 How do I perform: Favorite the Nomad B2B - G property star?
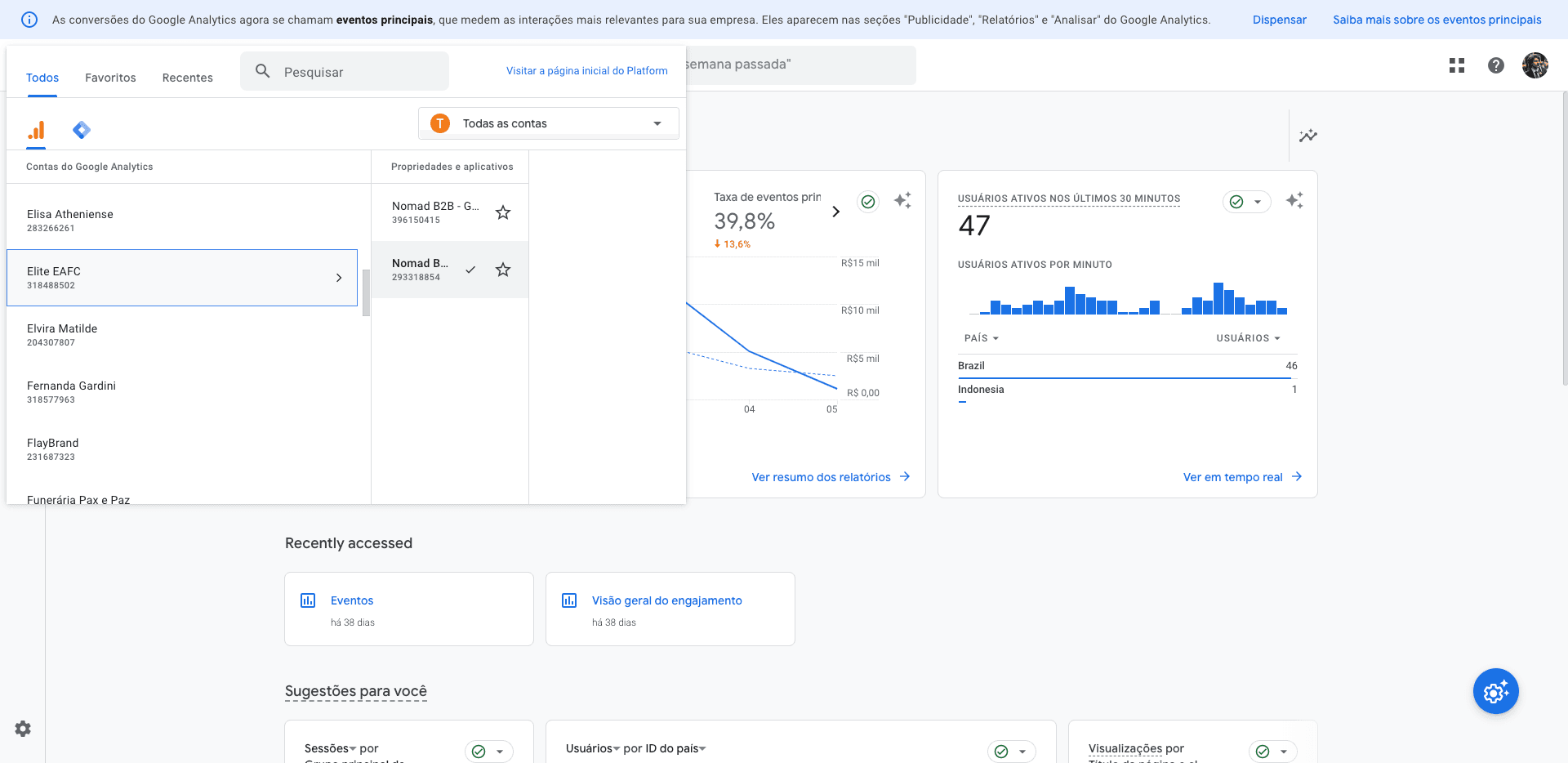503,212
